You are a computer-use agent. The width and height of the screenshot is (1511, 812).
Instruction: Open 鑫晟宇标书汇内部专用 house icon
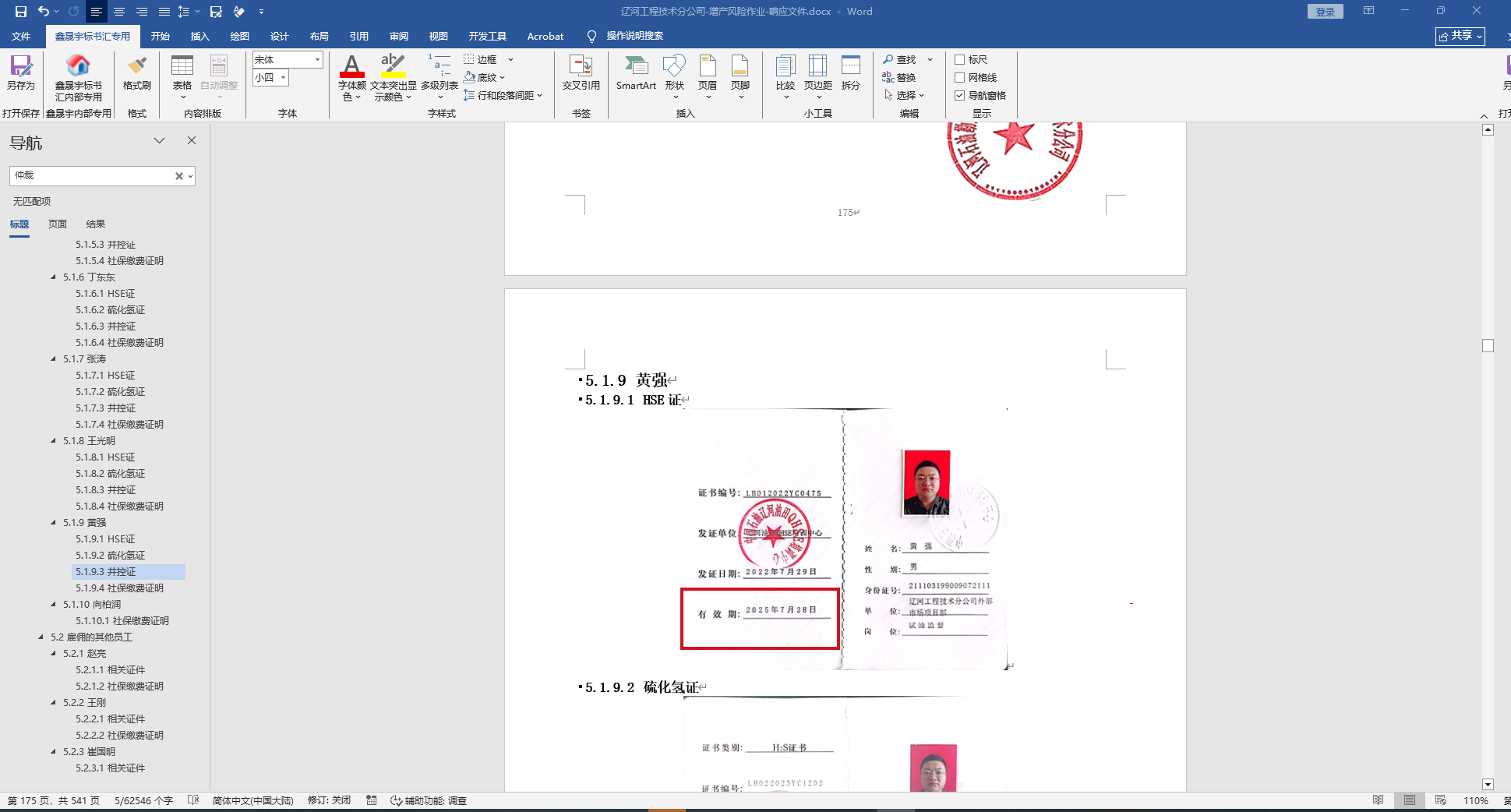pos(78,78)
